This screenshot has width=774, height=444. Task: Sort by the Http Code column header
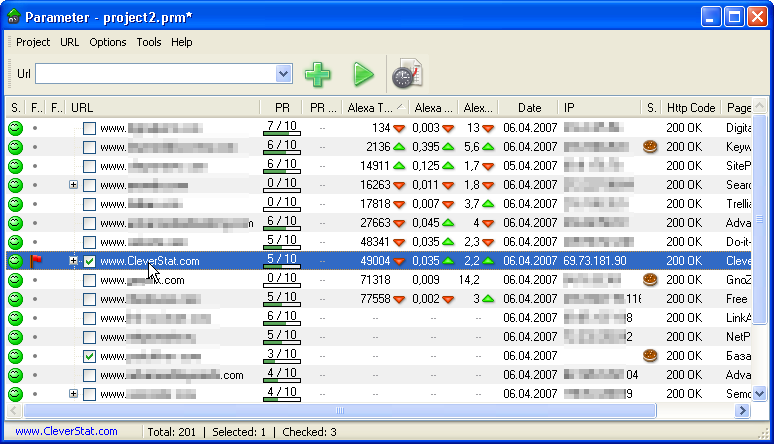point(691,108)
